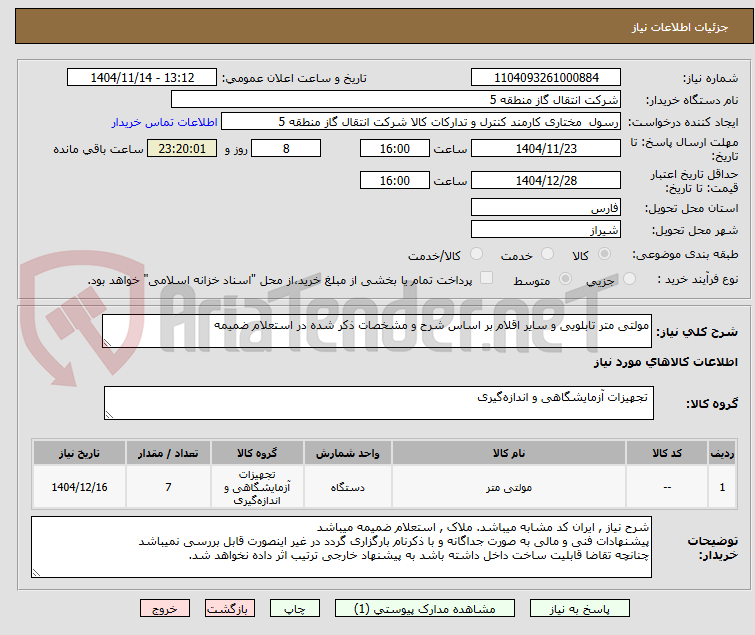Click the city field شیراز
The height and width of the screenshot is (635, 755).
click(x=546, y=230)
